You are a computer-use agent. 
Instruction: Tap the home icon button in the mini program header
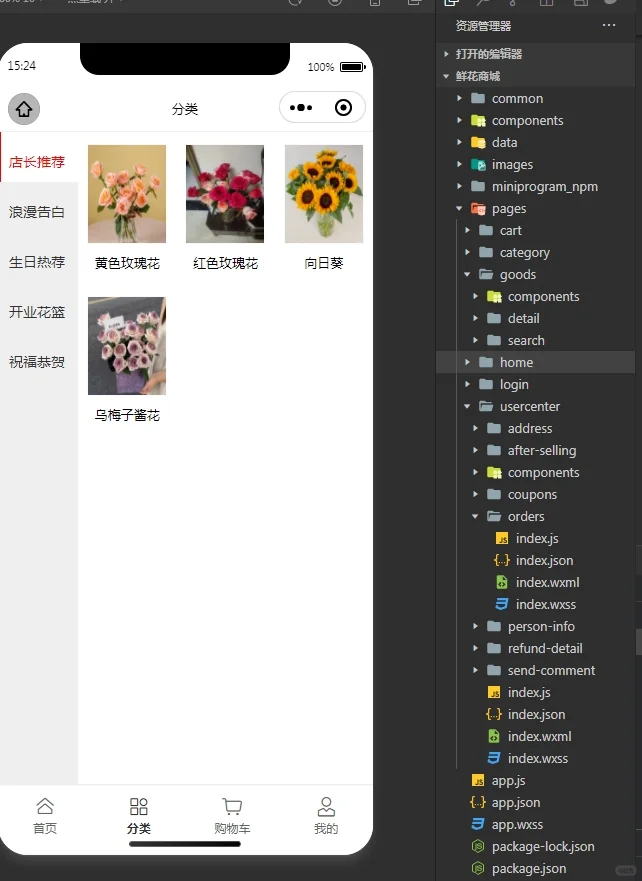pos(24,109)
